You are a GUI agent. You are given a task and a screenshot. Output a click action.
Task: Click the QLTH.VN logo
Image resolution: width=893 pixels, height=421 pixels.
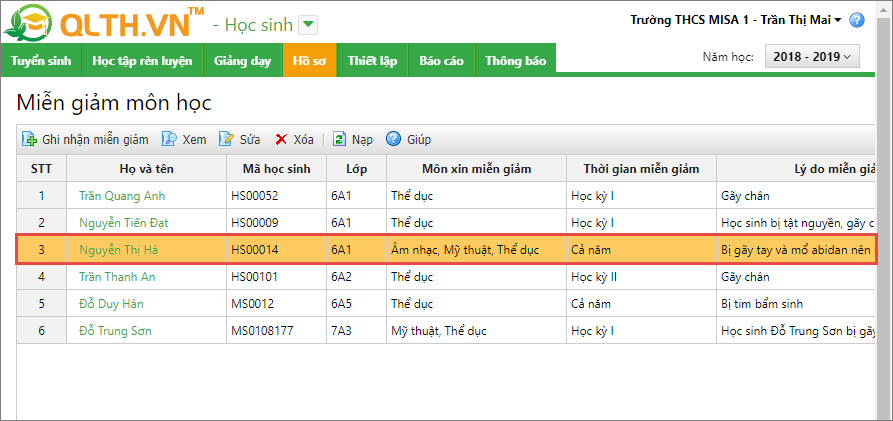[104, 21]
